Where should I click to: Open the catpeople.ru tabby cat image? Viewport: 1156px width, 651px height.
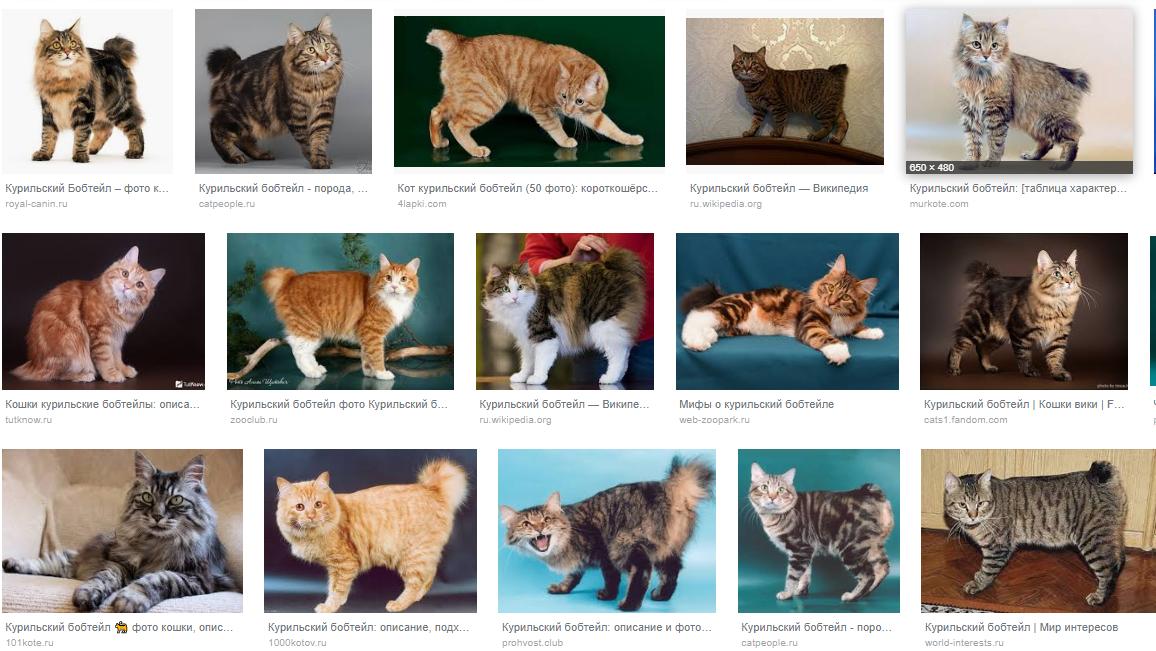click(283, 91)
